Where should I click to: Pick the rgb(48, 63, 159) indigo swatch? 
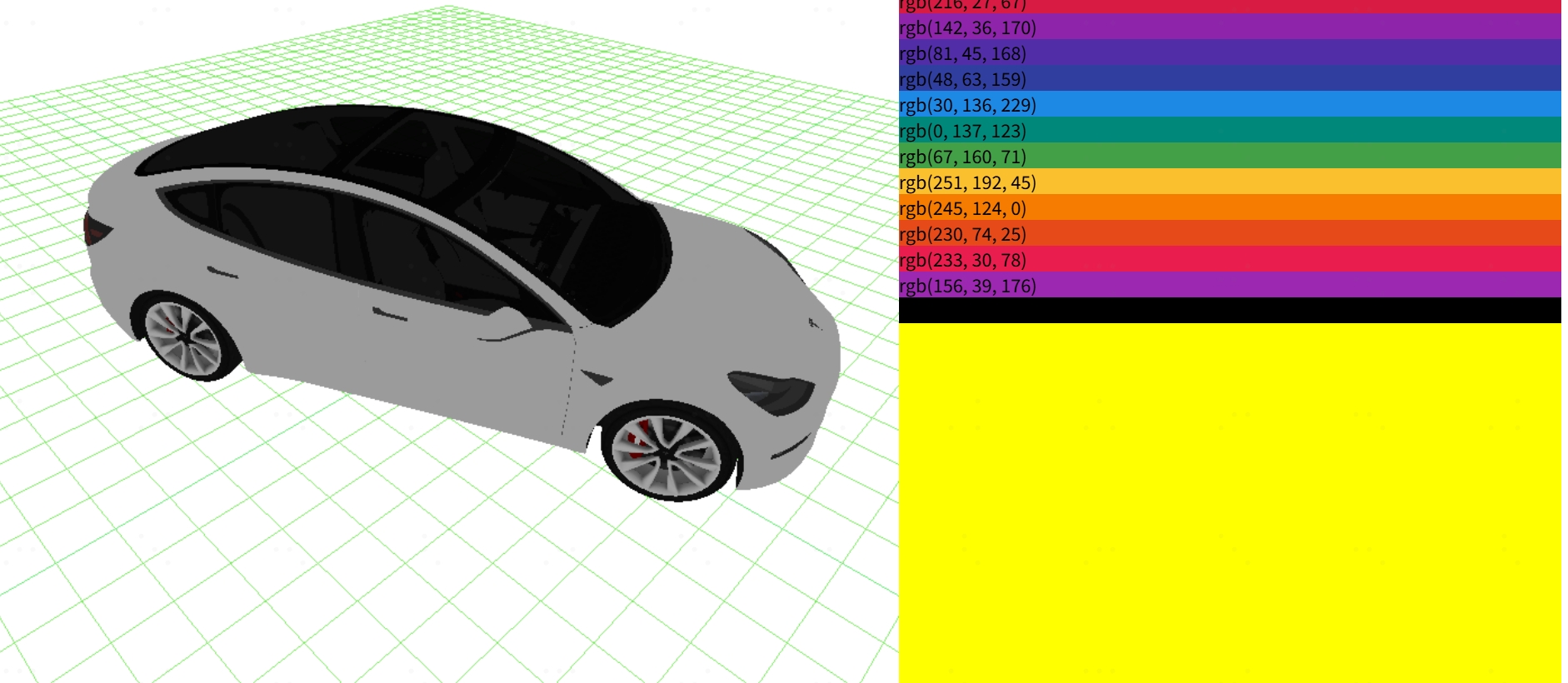pos(1230,78)
